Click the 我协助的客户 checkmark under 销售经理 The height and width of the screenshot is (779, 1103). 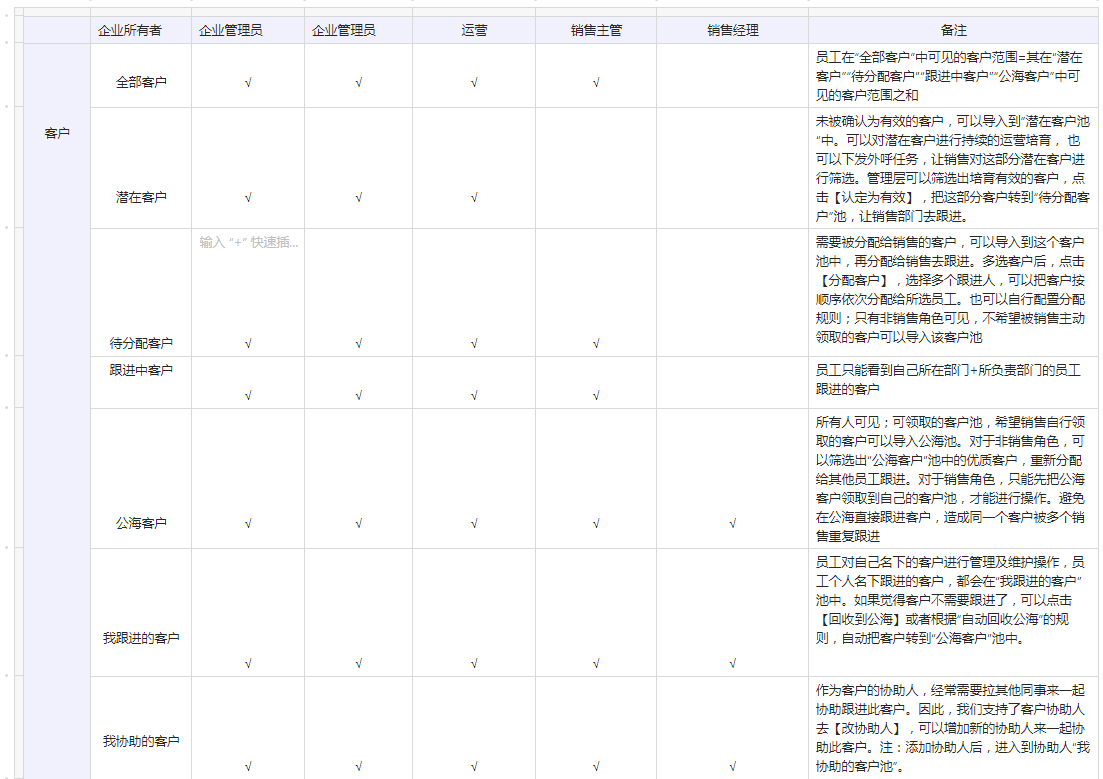point(732,766)
